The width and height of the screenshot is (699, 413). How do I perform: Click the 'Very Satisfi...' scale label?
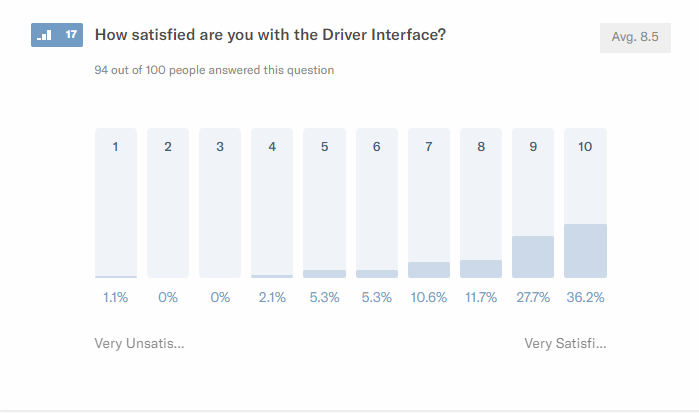pyautogui.click(x=565, y=343)
